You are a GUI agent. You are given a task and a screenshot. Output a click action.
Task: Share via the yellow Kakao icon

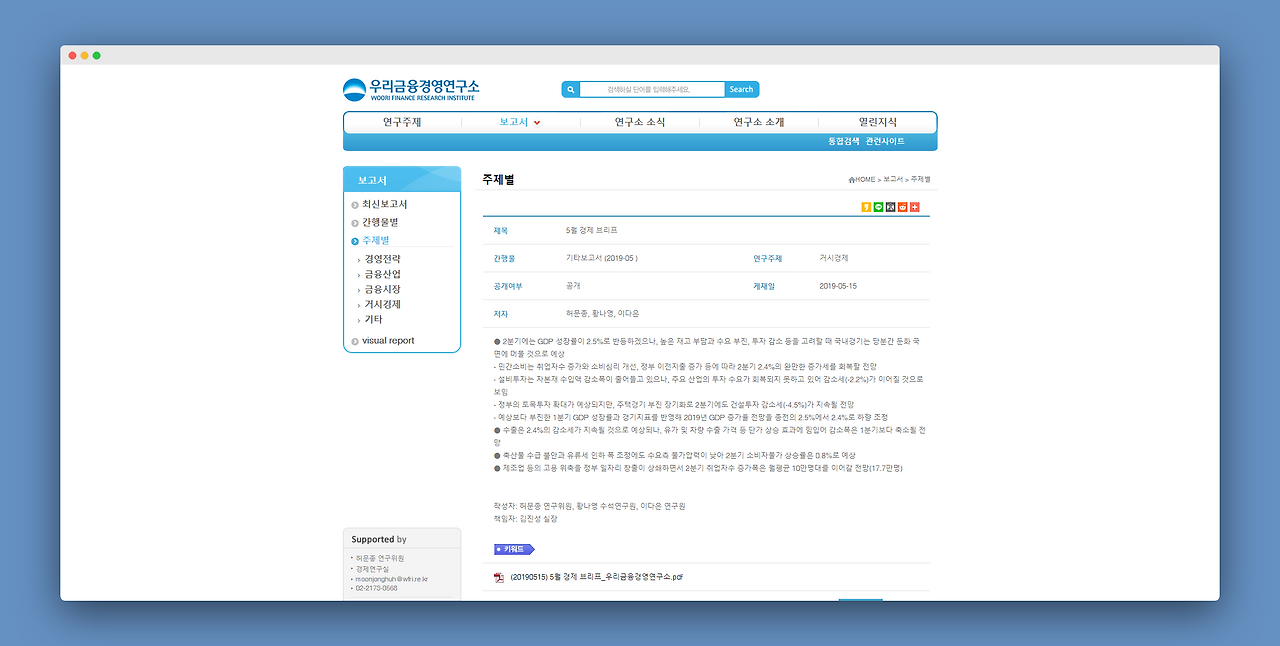[867, 207]
